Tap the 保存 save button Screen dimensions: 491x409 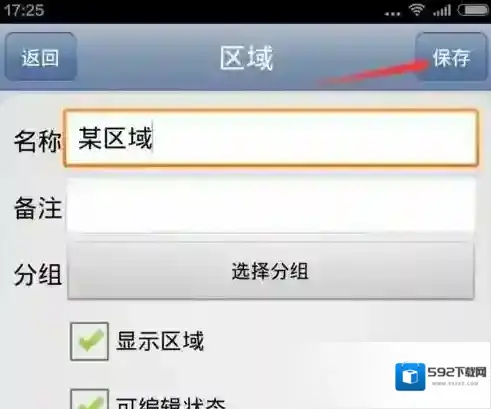click(451, 57)
